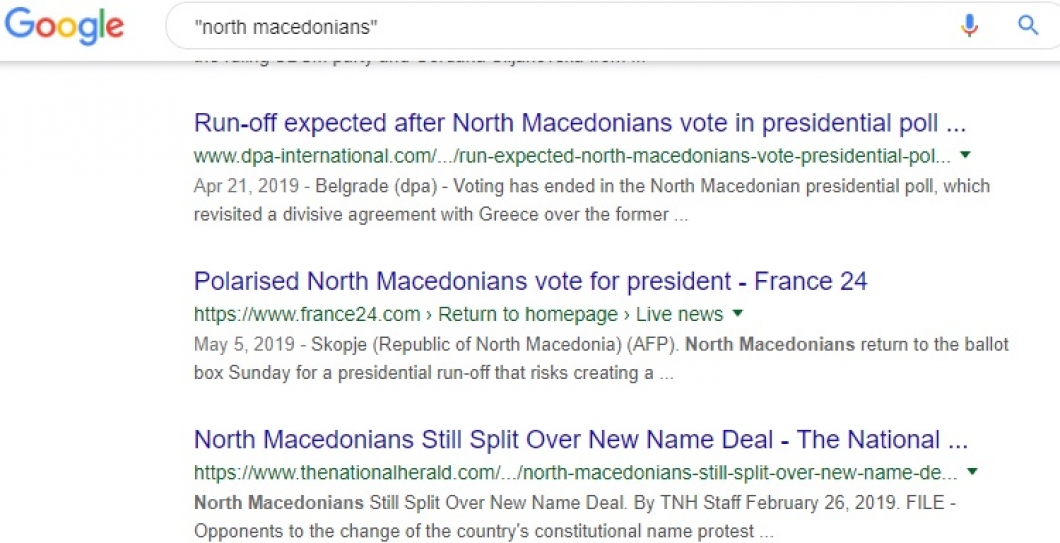1060x543 pixels.
Task: Expand dropdown arrow beside dpa-international URL
Action: (967, 155)
